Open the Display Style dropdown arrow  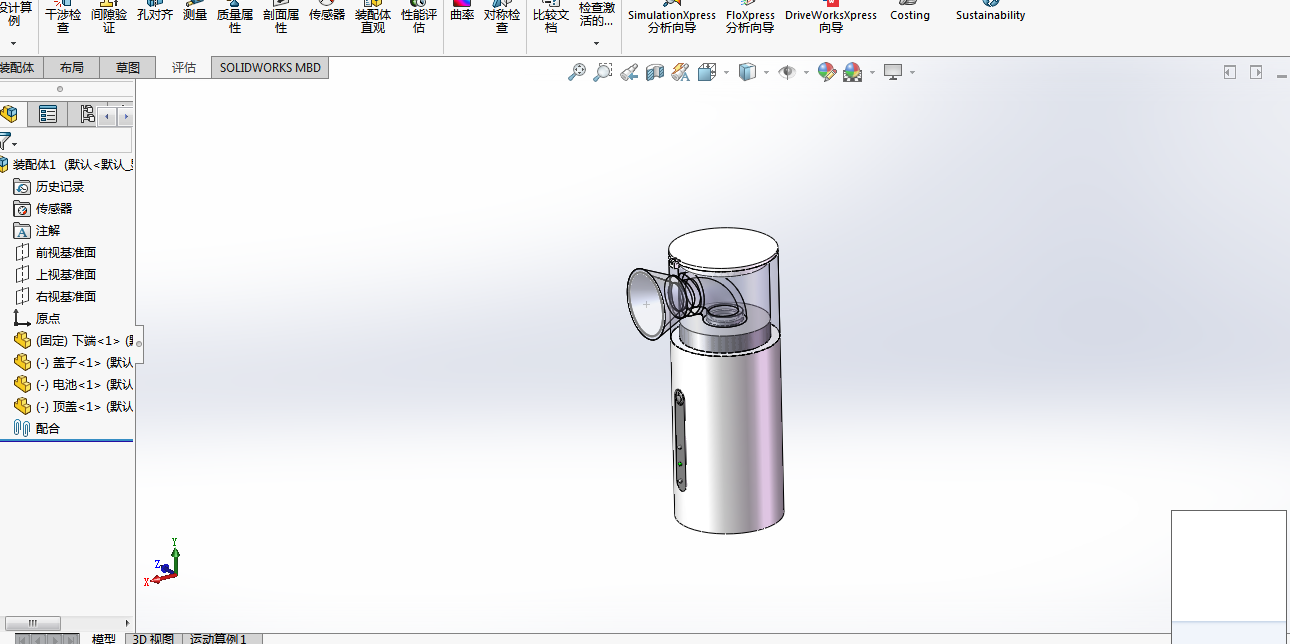pos(766,72)
